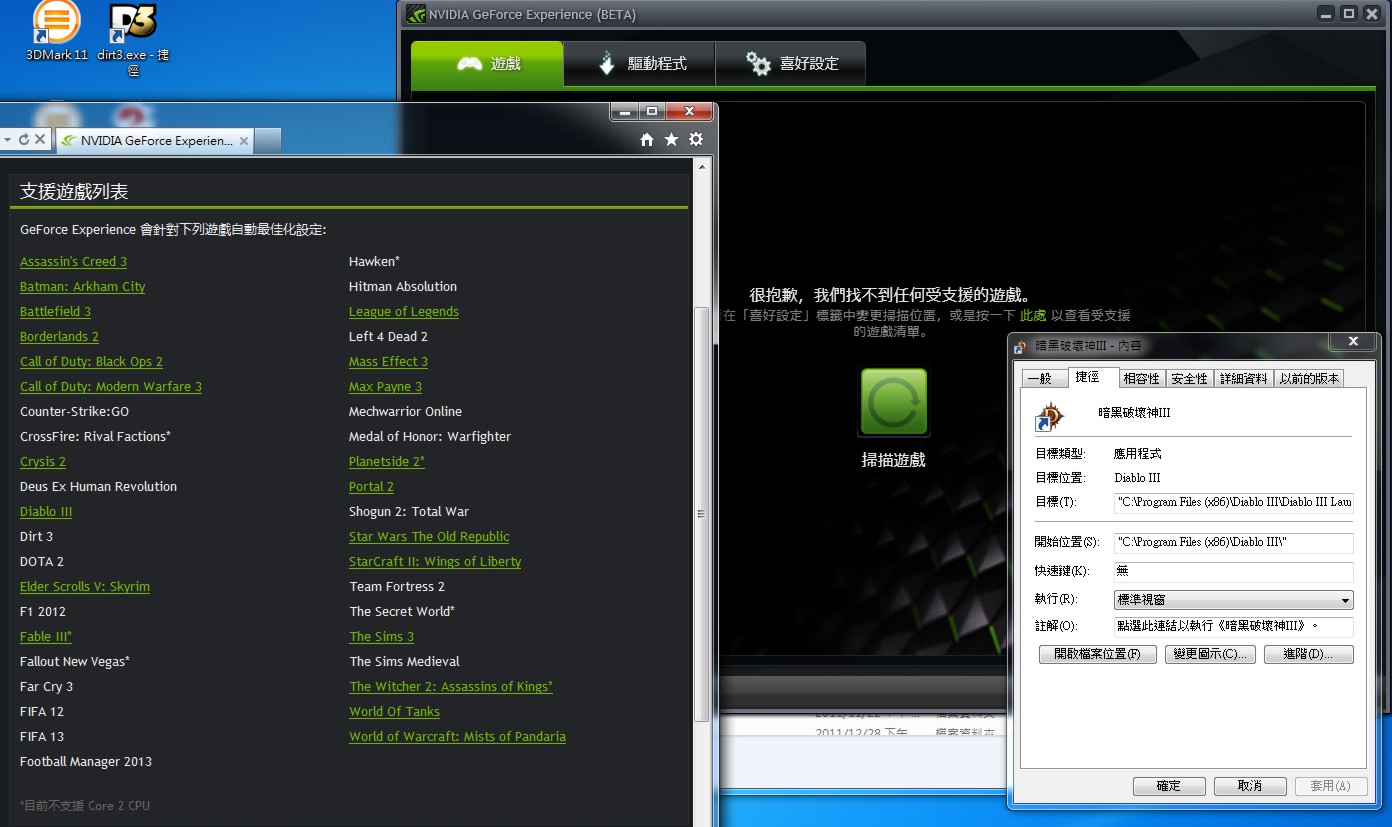Select the 安全性 tab in properties dialog

(1189, 378)
